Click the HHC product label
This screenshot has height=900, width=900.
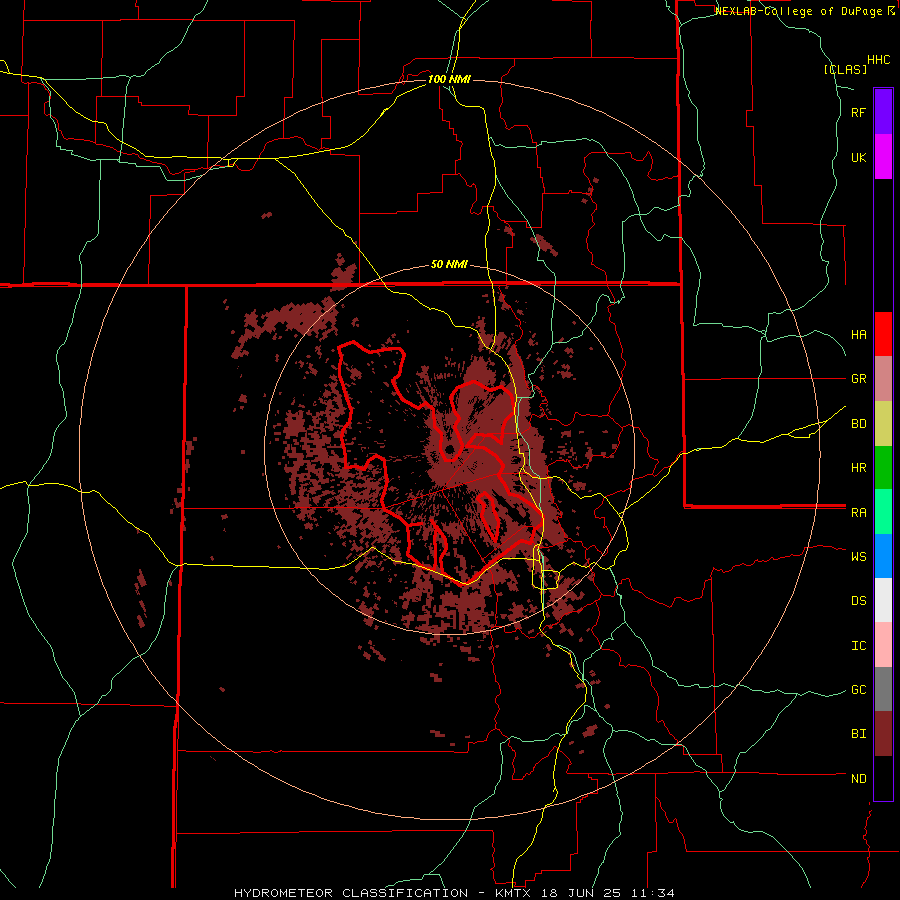[x=879, y=60]
